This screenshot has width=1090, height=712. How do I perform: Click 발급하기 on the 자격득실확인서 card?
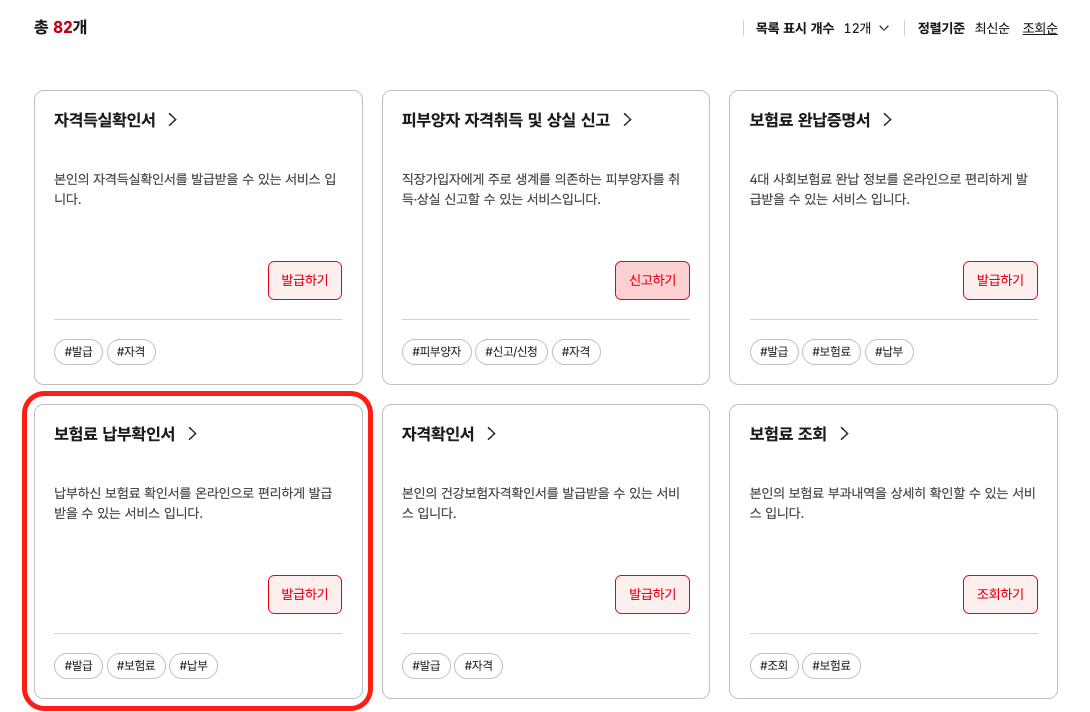click(x=304, y=280)
